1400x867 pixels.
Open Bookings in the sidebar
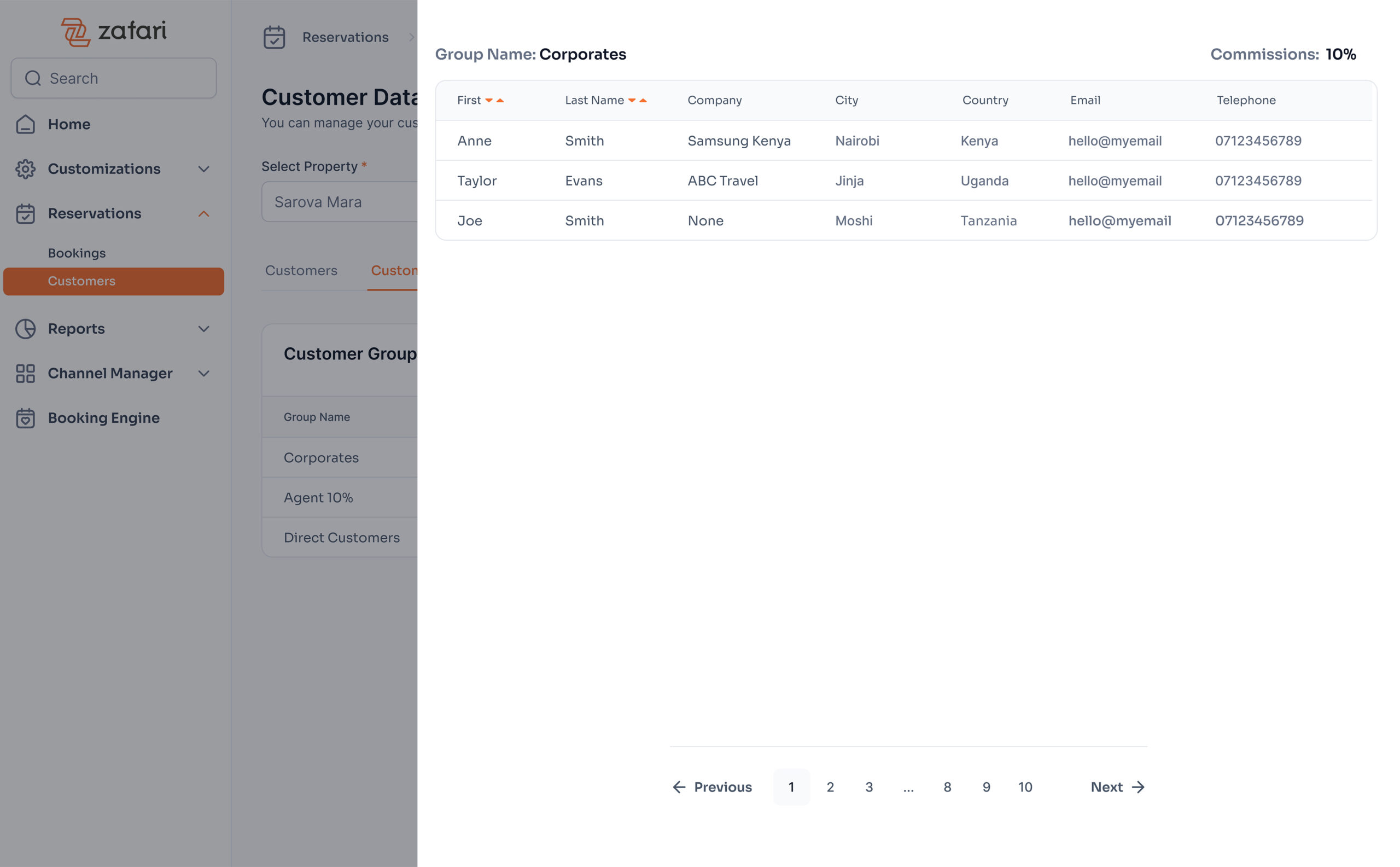click(77, 253)
